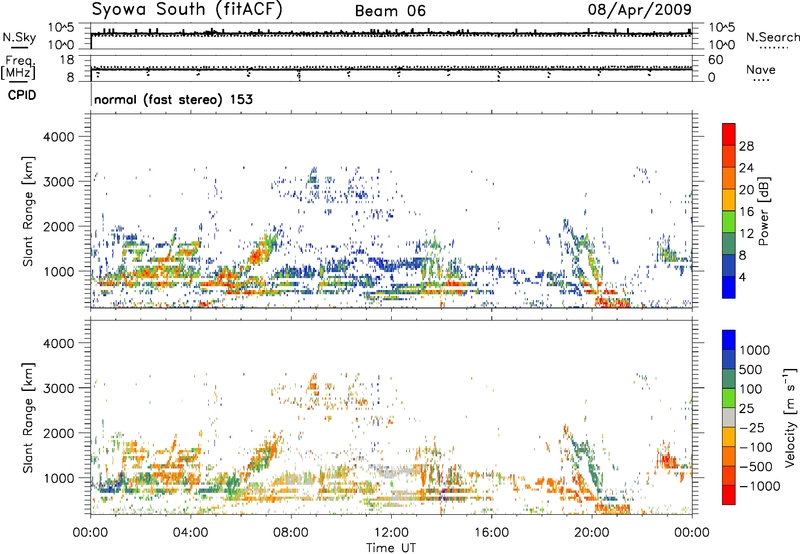
Task: Click the dotted line sample under N.Search
Action: (x=774, y=47)
